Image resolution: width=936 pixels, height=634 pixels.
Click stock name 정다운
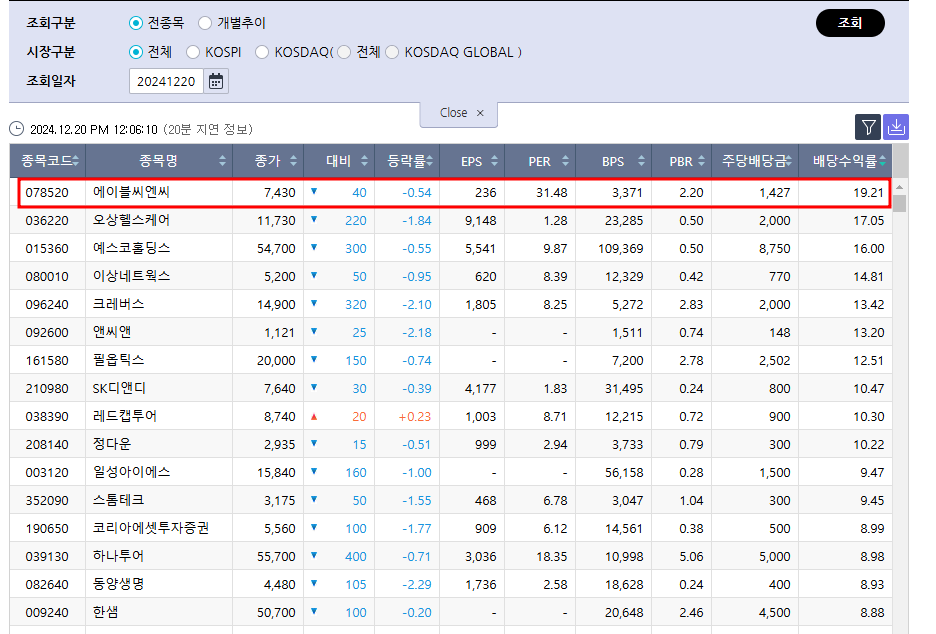tap(112, 445)
